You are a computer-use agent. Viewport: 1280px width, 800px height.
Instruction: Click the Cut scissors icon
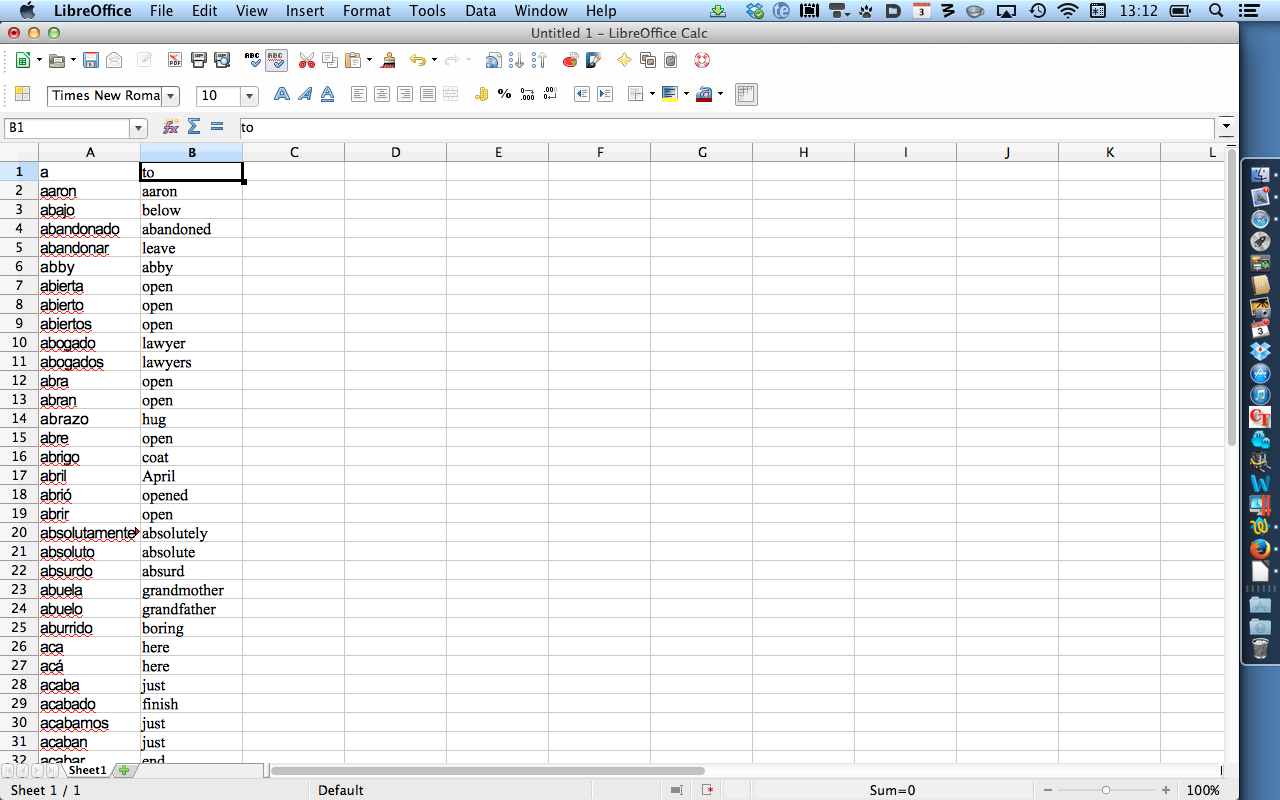click(x=306, y=60)
